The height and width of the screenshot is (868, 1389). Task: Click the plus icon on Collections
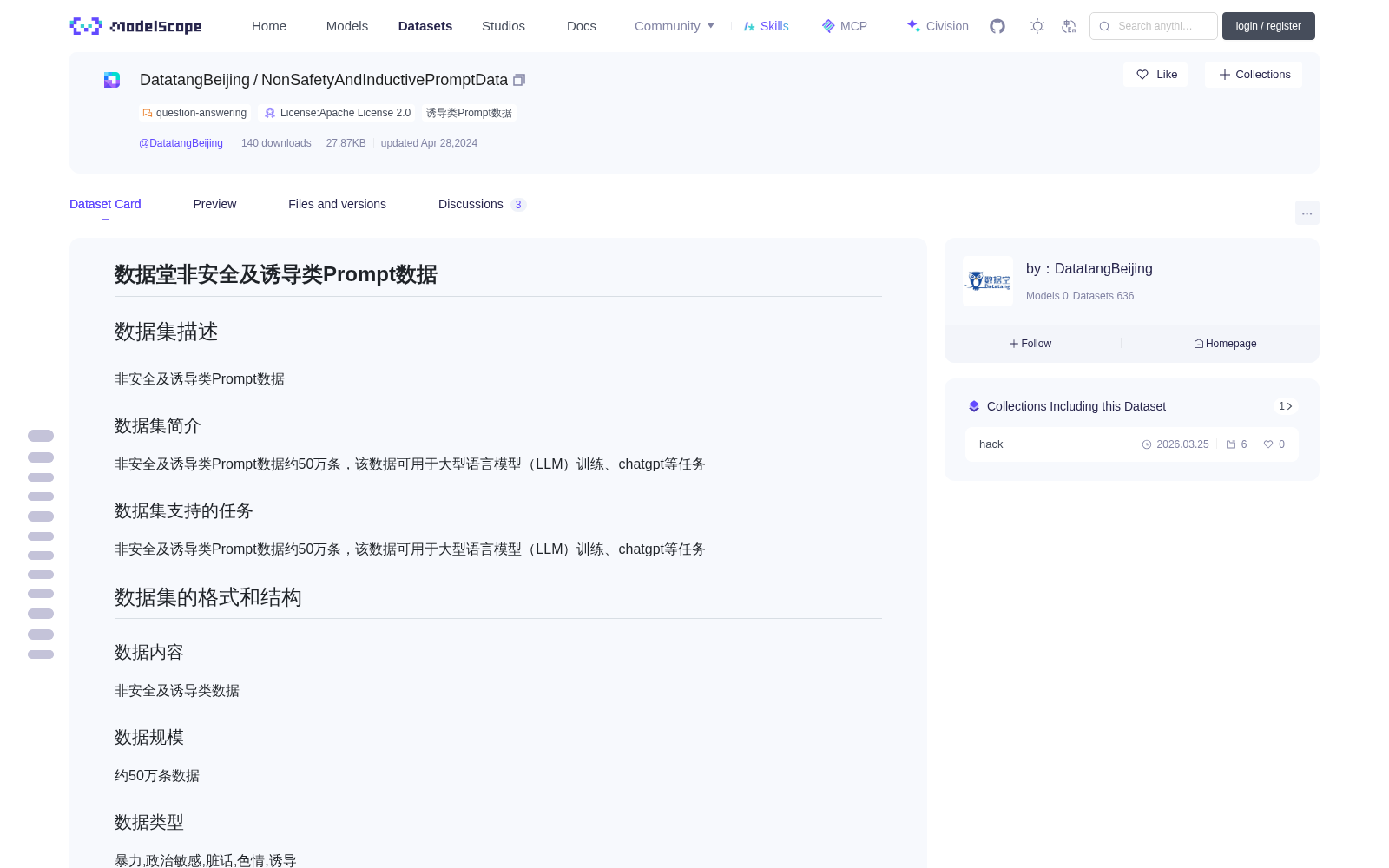(1225, 75)
